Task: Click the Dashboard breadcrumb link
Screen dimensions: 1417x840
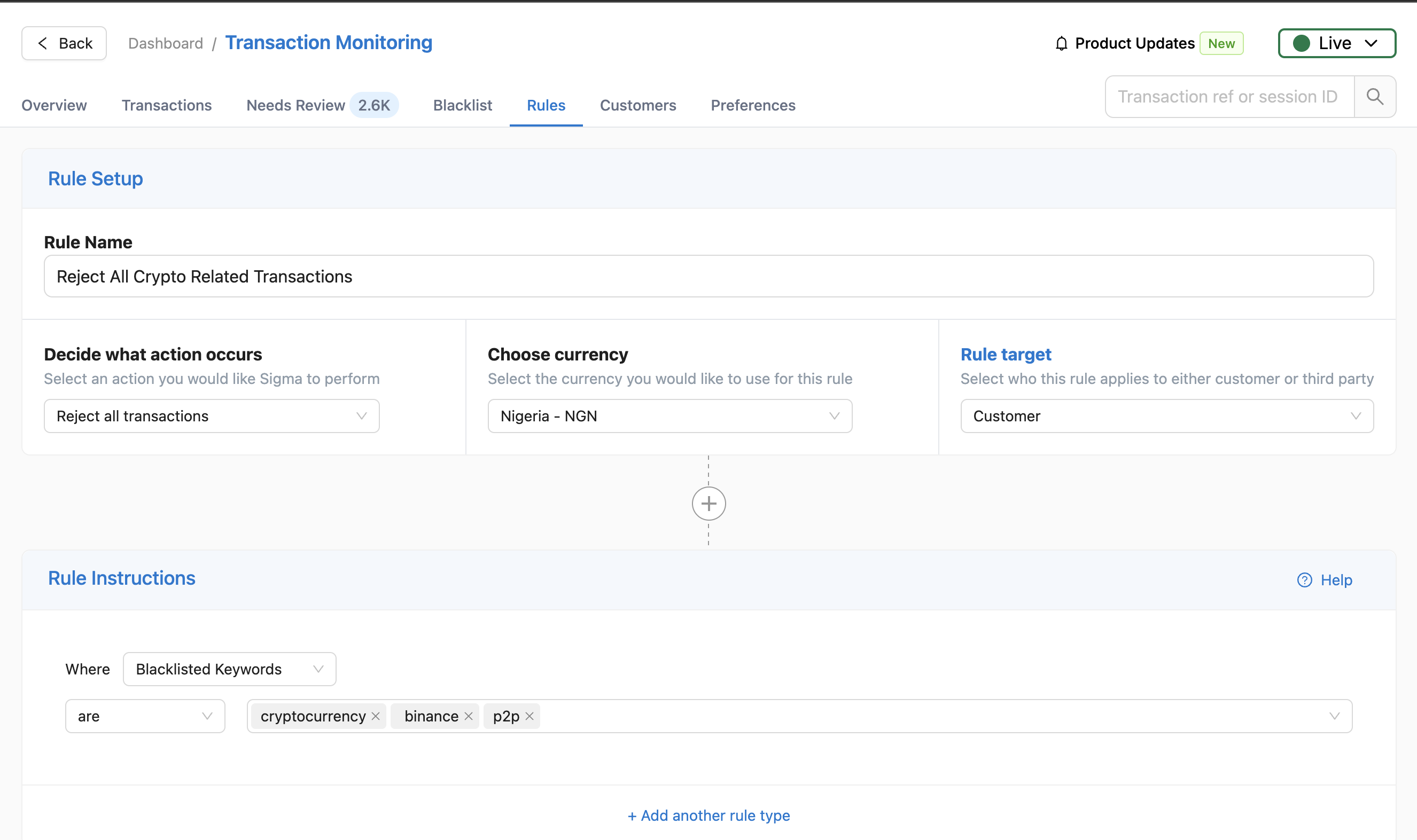Action: point(166,44)
